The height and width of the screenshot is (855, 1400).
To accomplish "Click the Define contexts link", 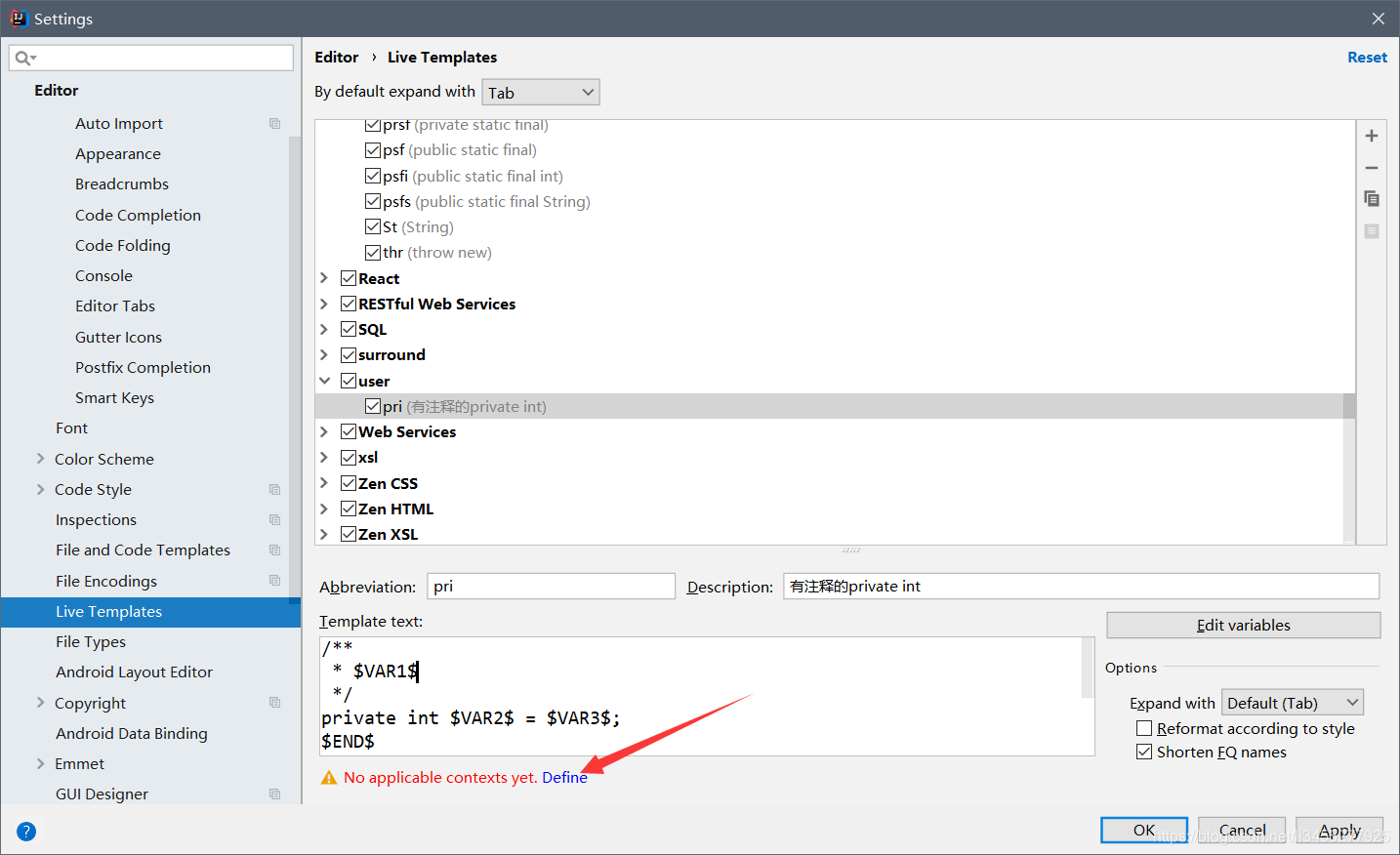I will click(564, 778).
